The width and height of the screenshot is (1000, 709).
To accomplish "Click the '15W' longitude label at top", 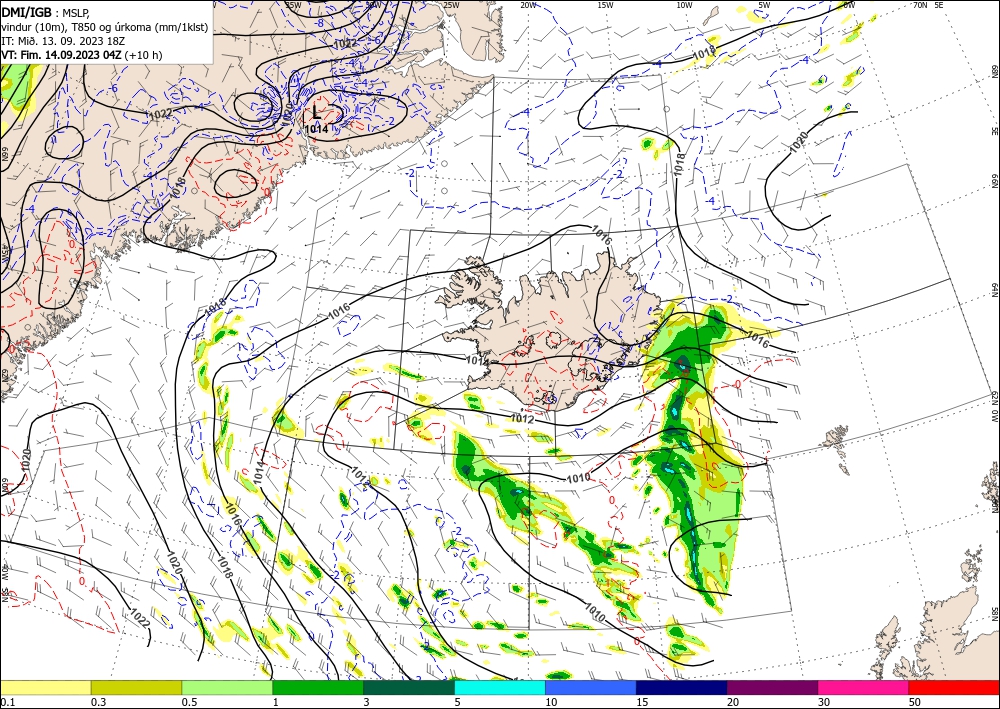I will click(x=605, y=5).
